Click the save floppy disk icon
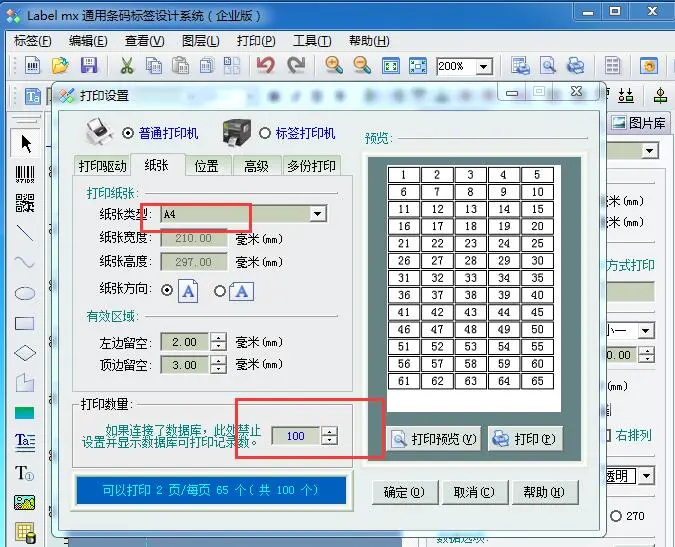The height and width of the screenshot is (547, 675). (88, 66)
